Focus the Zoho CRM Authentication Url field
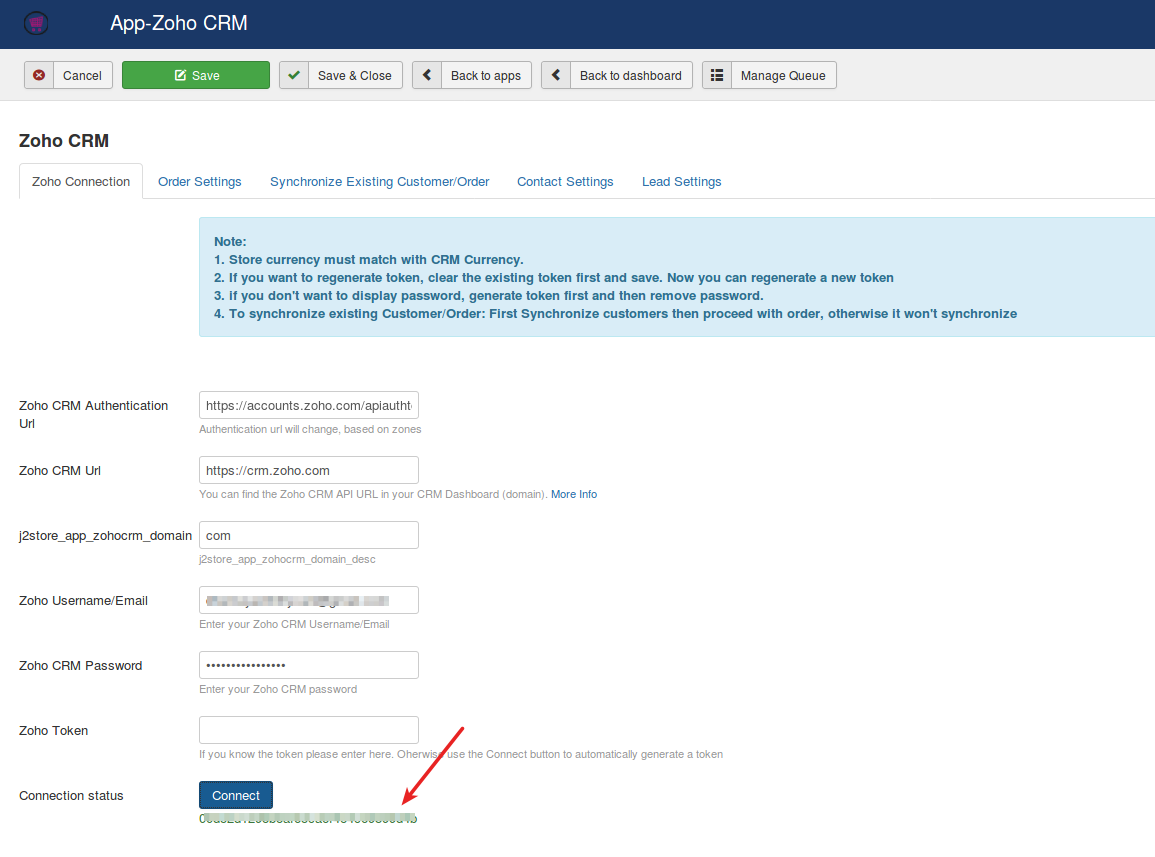 tap(309, 405)
